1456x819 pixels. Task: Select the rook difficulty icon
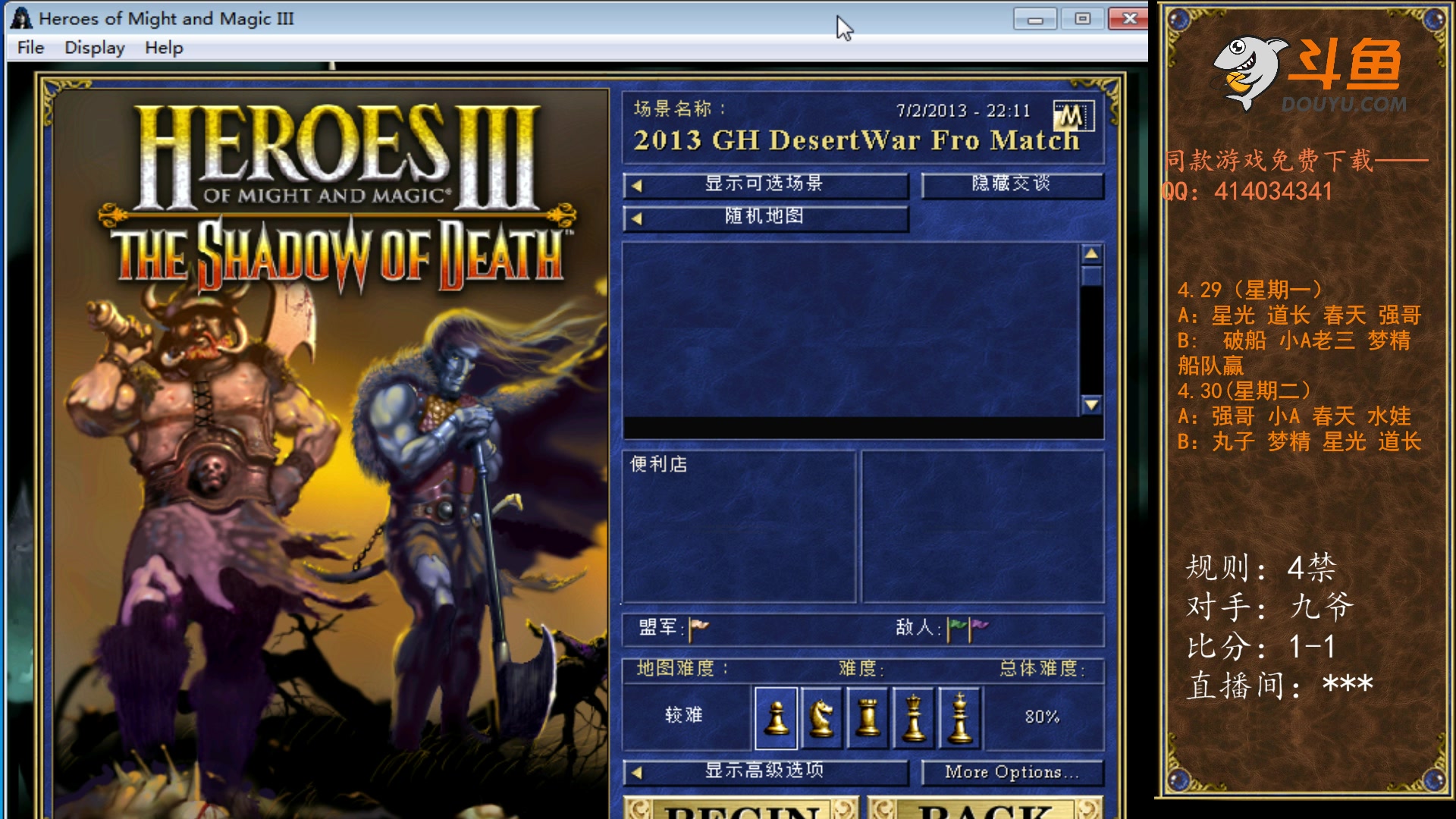tap(868, 717)
